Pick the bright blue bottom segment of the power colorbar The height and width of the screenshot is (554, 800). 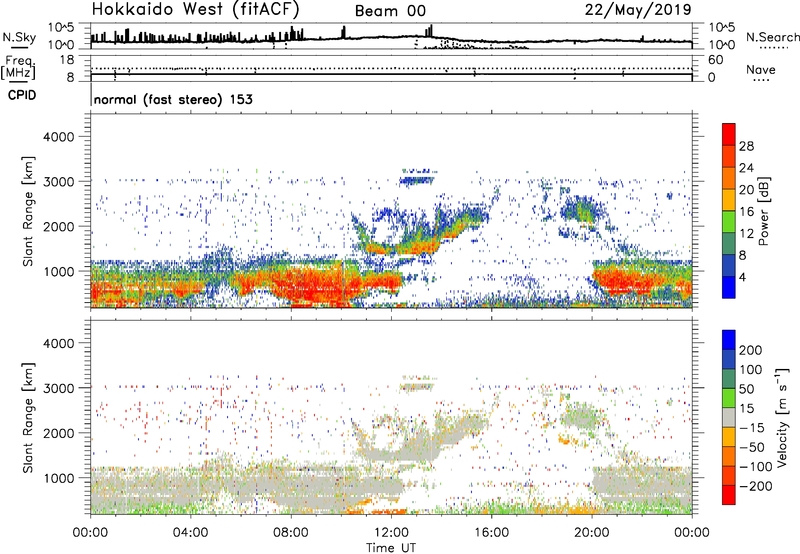coord(729,288)
